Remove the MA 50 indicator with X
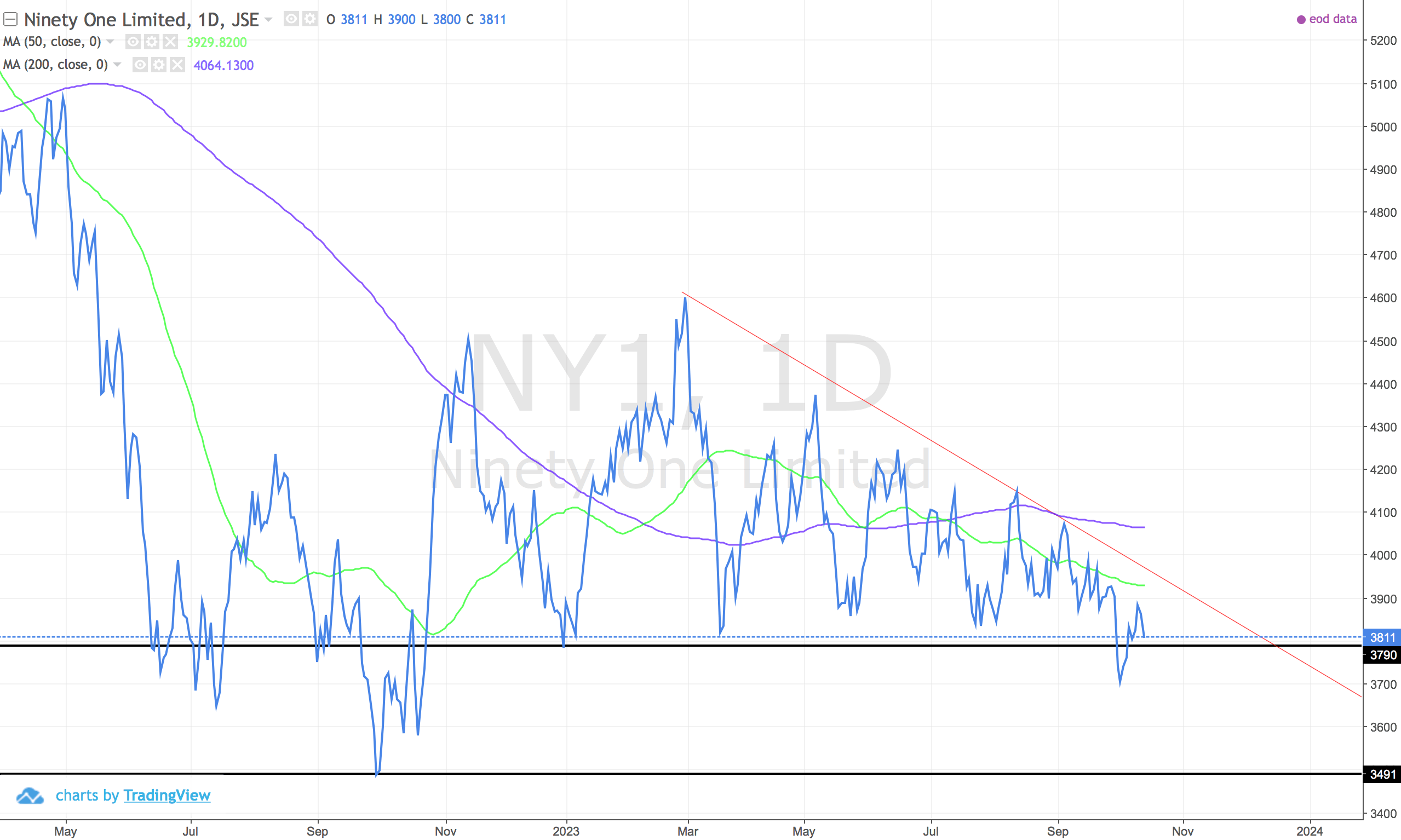Screen dimensions: 1401x840 (170, 42)
